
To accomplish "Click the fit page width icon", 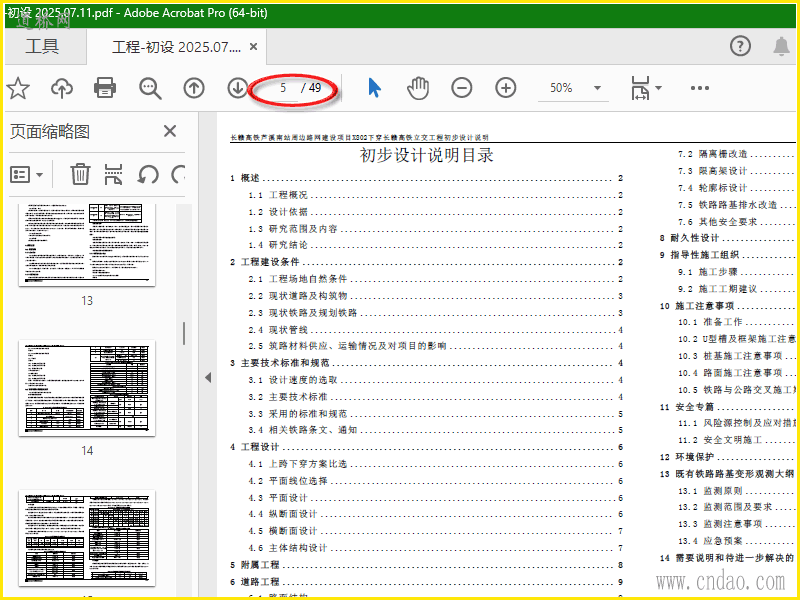I will tap(640, 88).
